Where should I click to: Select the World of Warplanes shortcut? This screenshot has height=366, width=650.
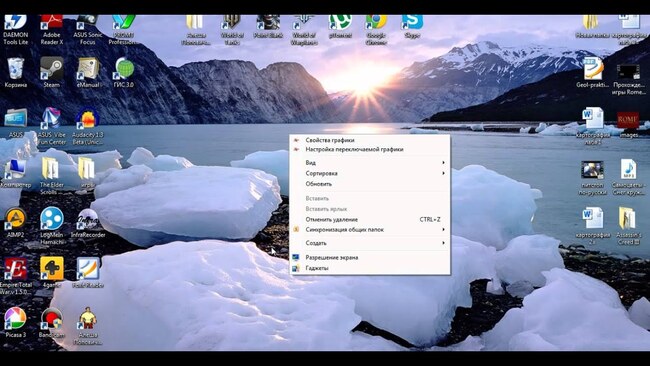pyautogui.click(x=304, y=29)
